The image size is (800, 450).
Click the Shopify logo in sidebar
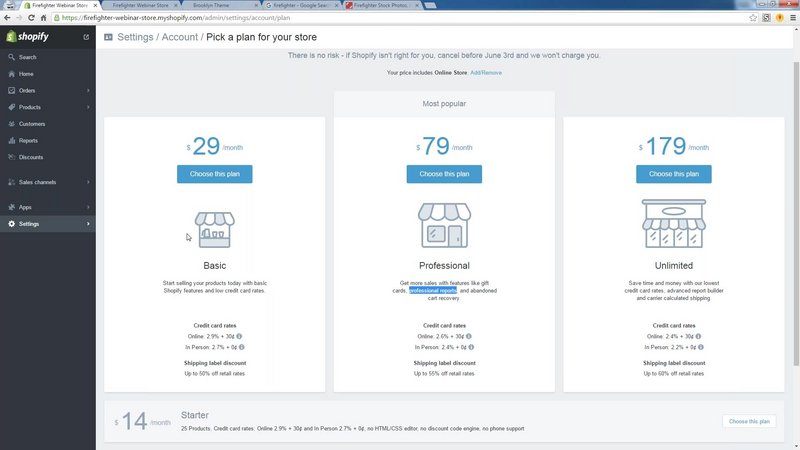28,36
